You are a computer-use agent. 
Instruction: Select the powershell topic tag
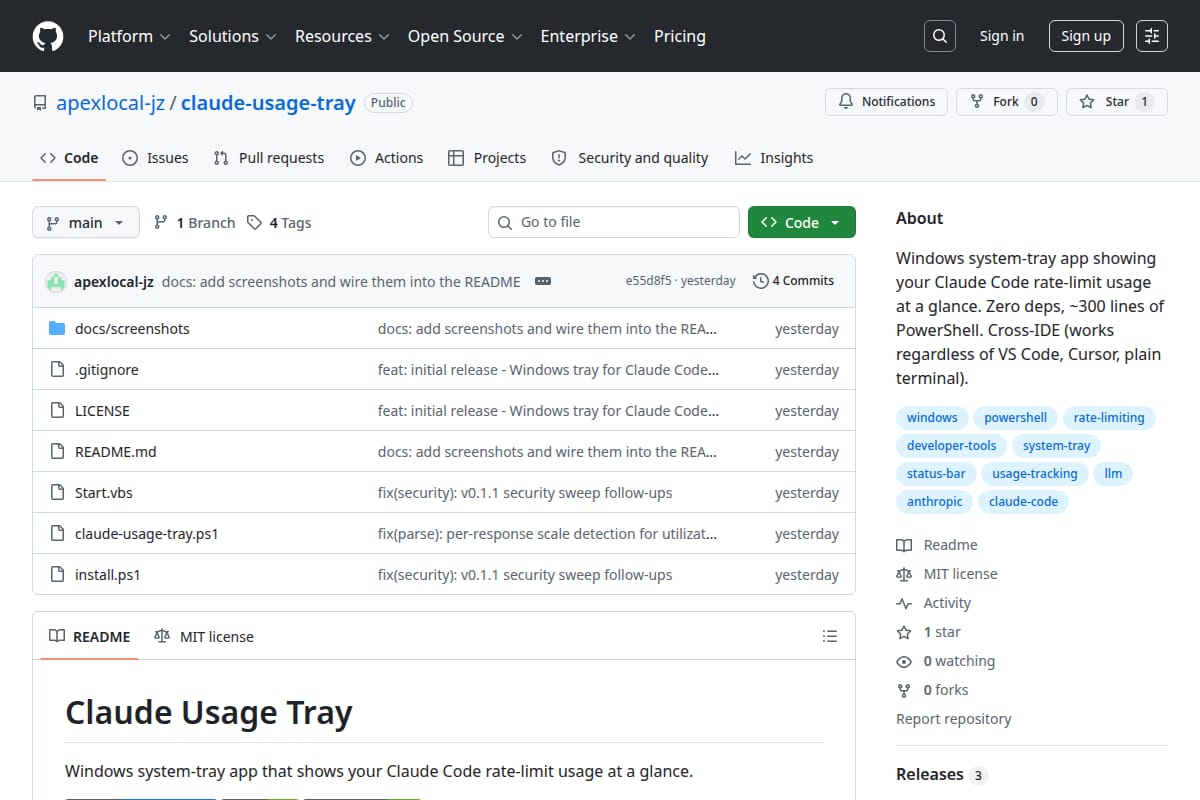1016,418
